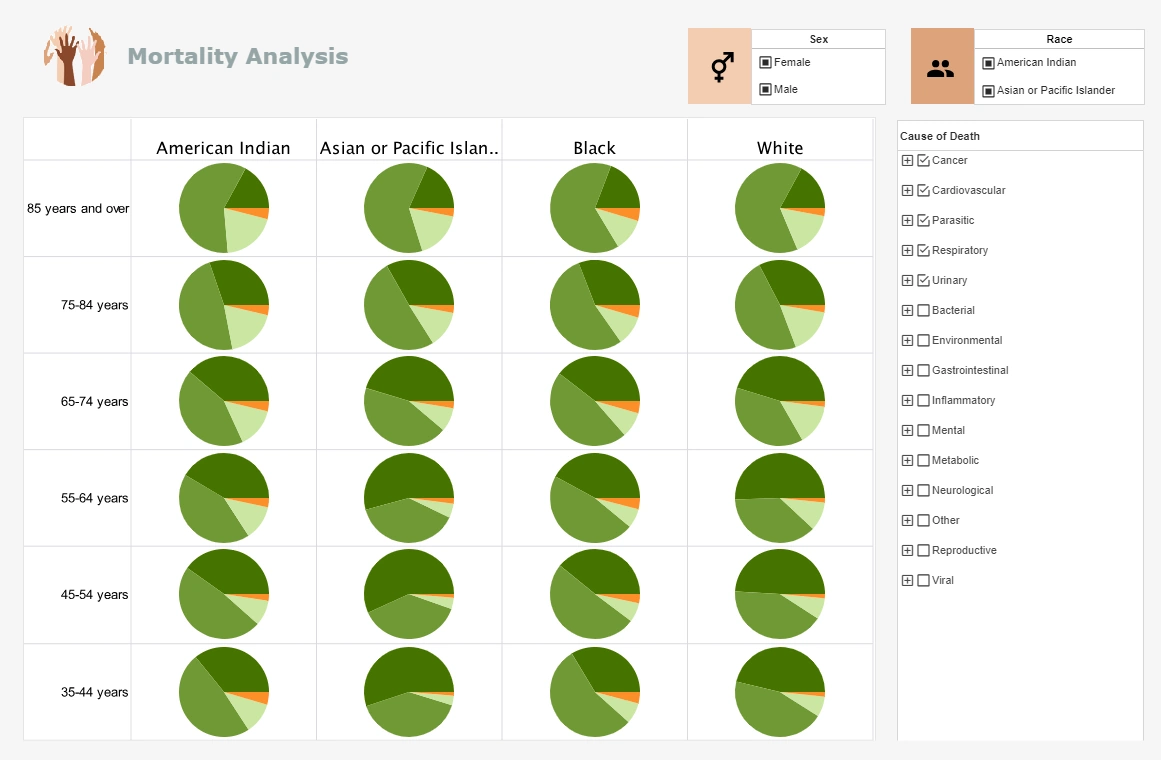Expand the Cancer category tree item

pyautogui.click(x=907, y=160)
